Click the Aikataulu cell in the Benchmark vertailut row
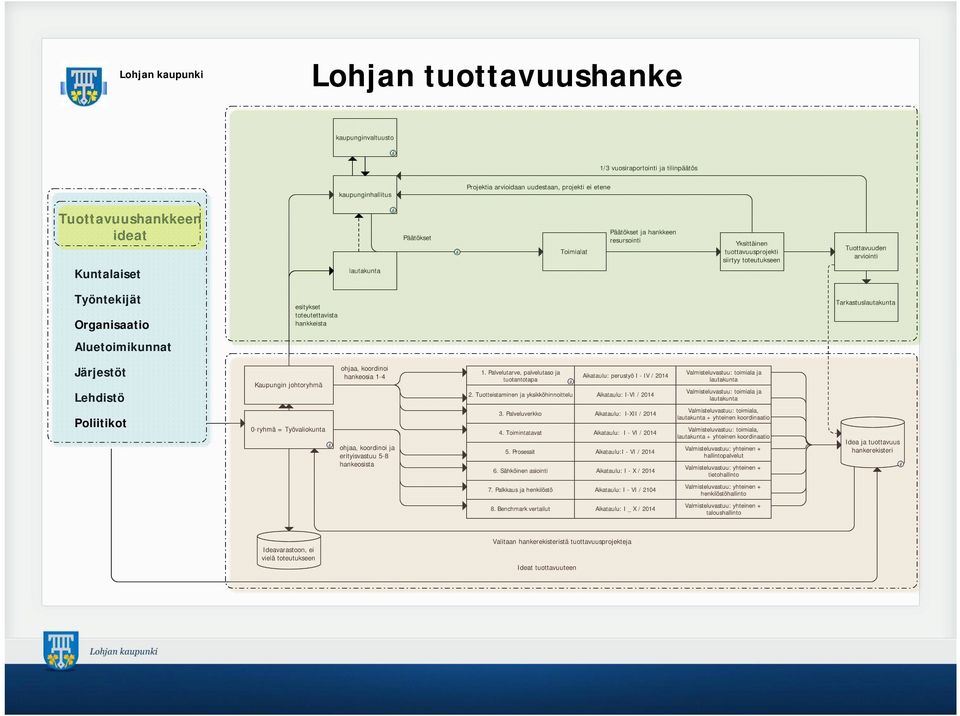 (625, 509)
